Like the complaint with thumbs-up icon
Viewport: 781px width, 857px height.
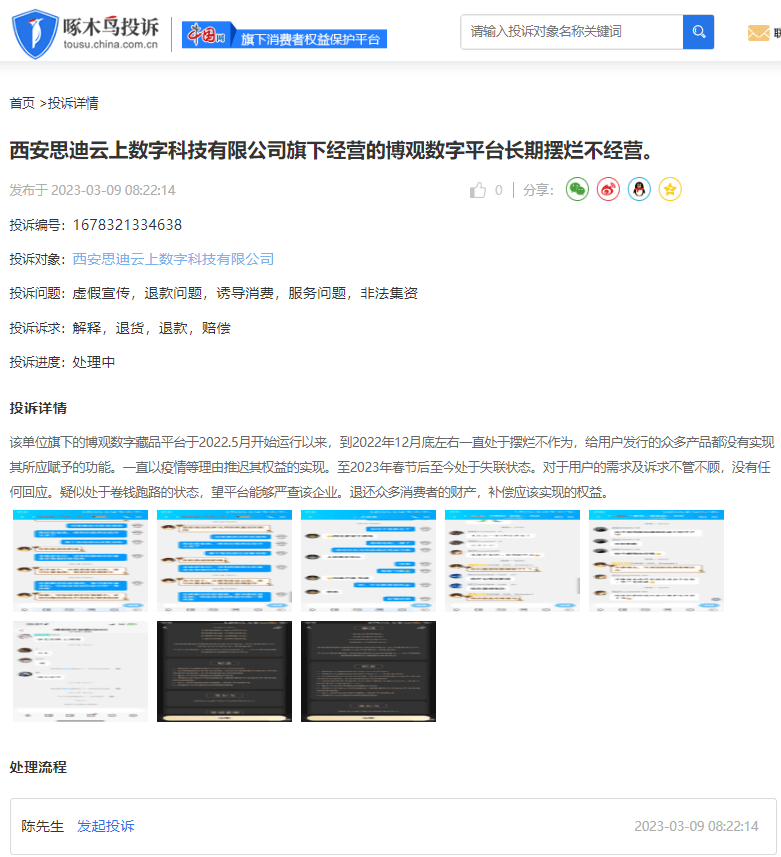coord(478,190)
